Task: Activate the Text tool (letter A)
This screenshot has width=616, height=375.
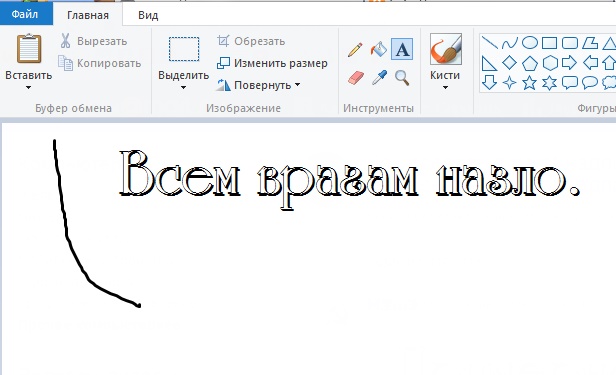Action: coord(402,49)
